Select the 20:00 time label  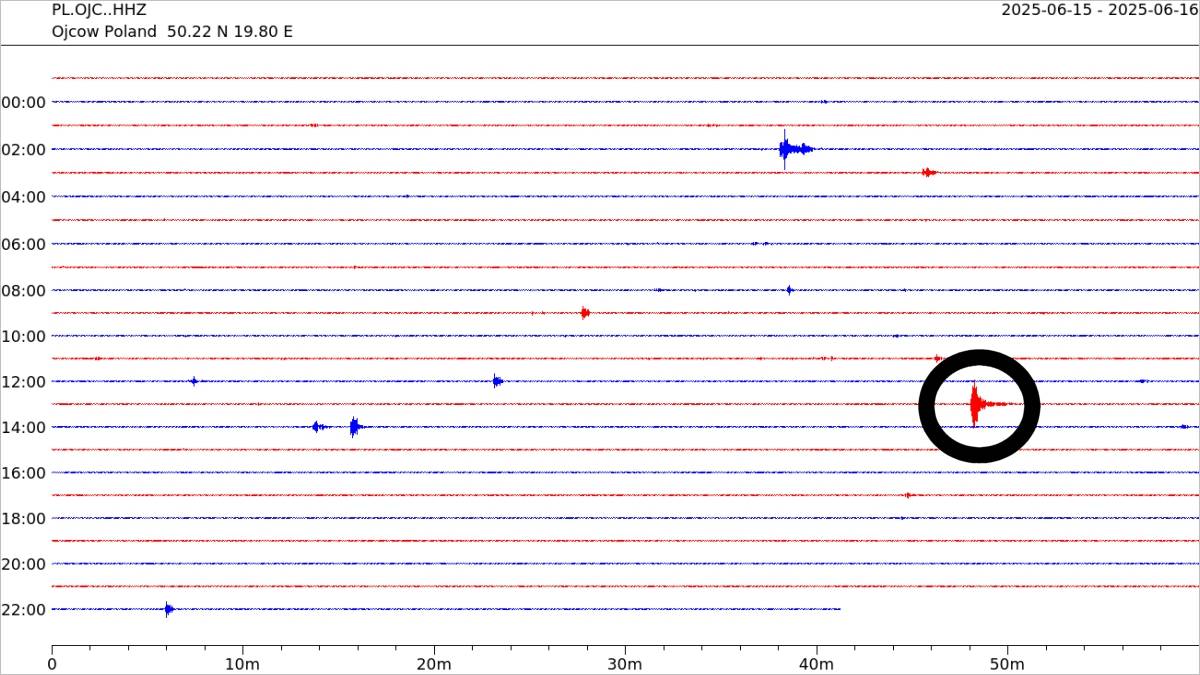coord(24,564)
